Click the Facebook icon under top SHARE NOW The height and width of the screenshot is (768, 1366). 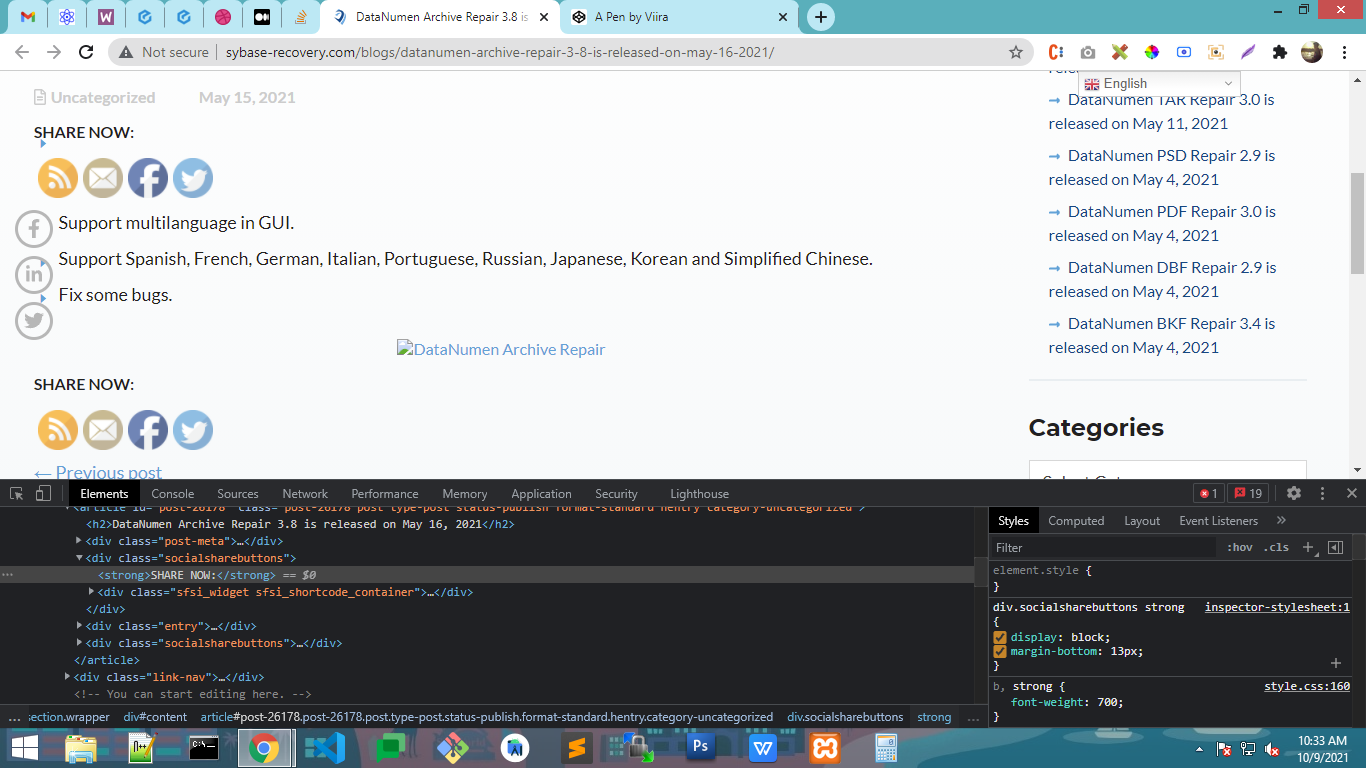148,178
